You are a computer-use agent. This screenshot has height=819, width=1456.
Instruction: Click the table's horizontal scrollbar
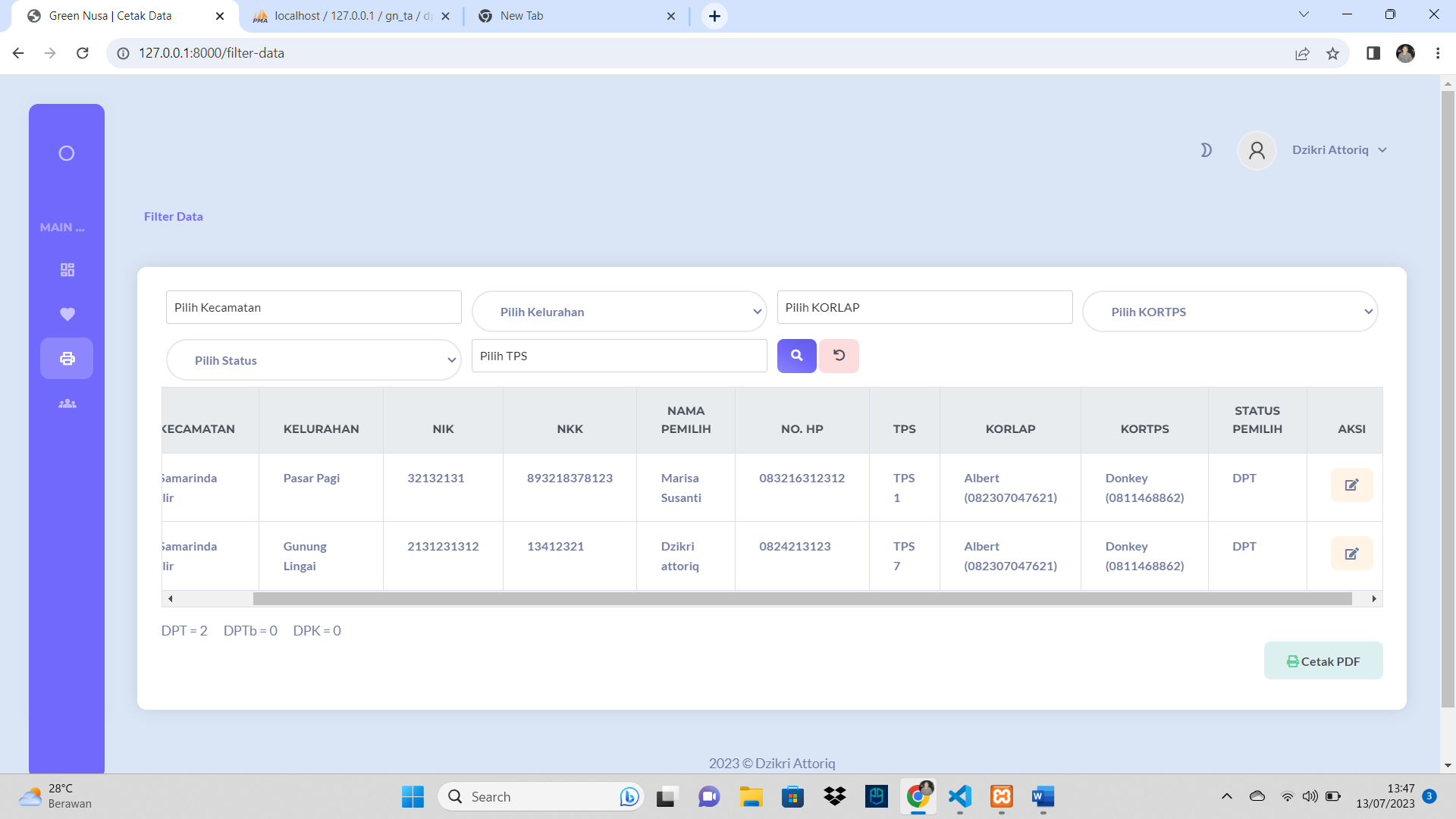pos(802,599)
